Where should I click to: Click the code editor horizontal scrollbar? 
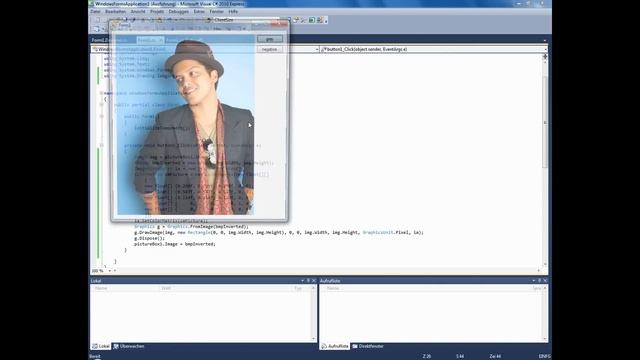(327, 271)
